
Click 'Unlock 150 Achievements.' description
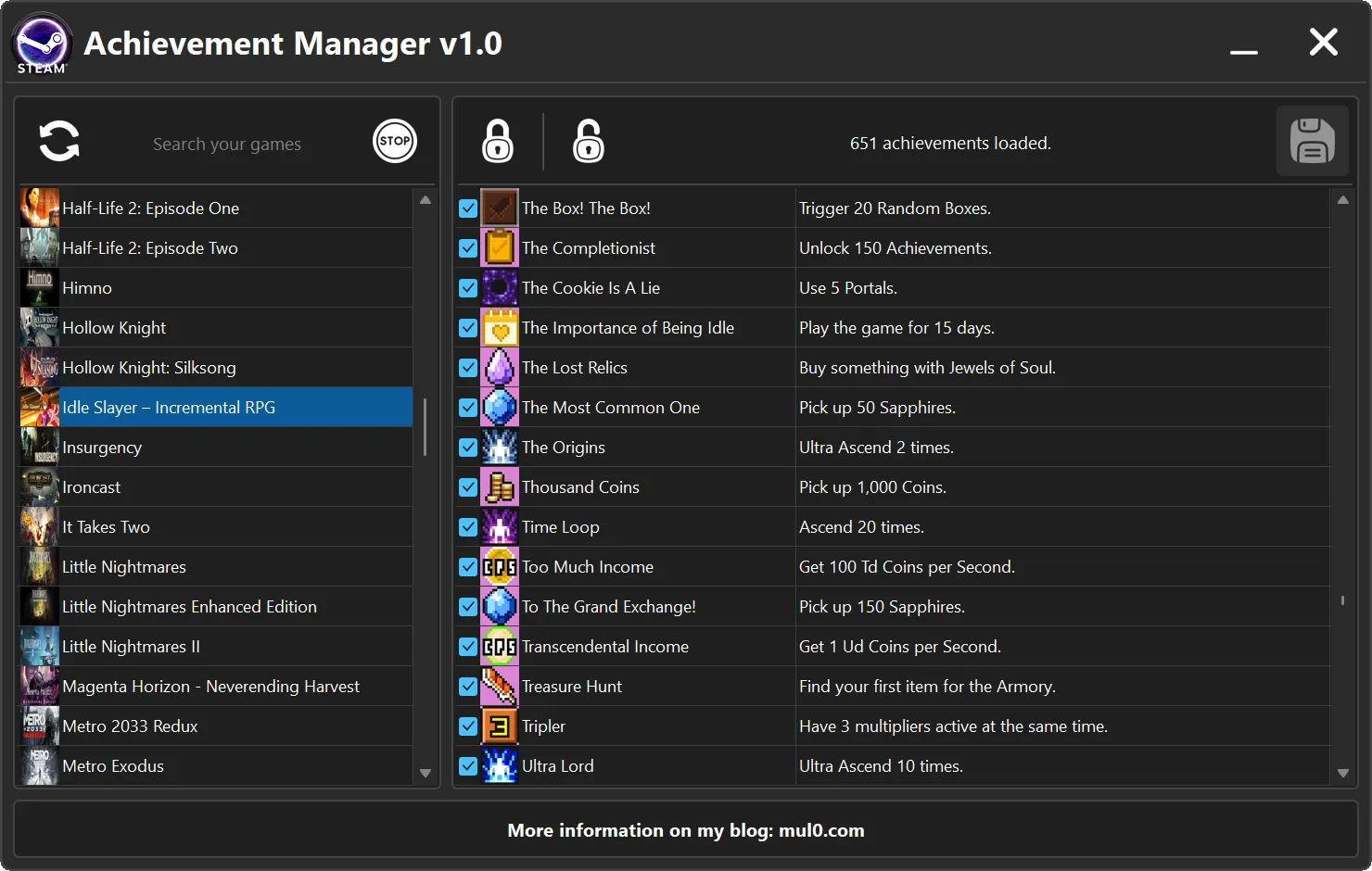click(896, 248)
